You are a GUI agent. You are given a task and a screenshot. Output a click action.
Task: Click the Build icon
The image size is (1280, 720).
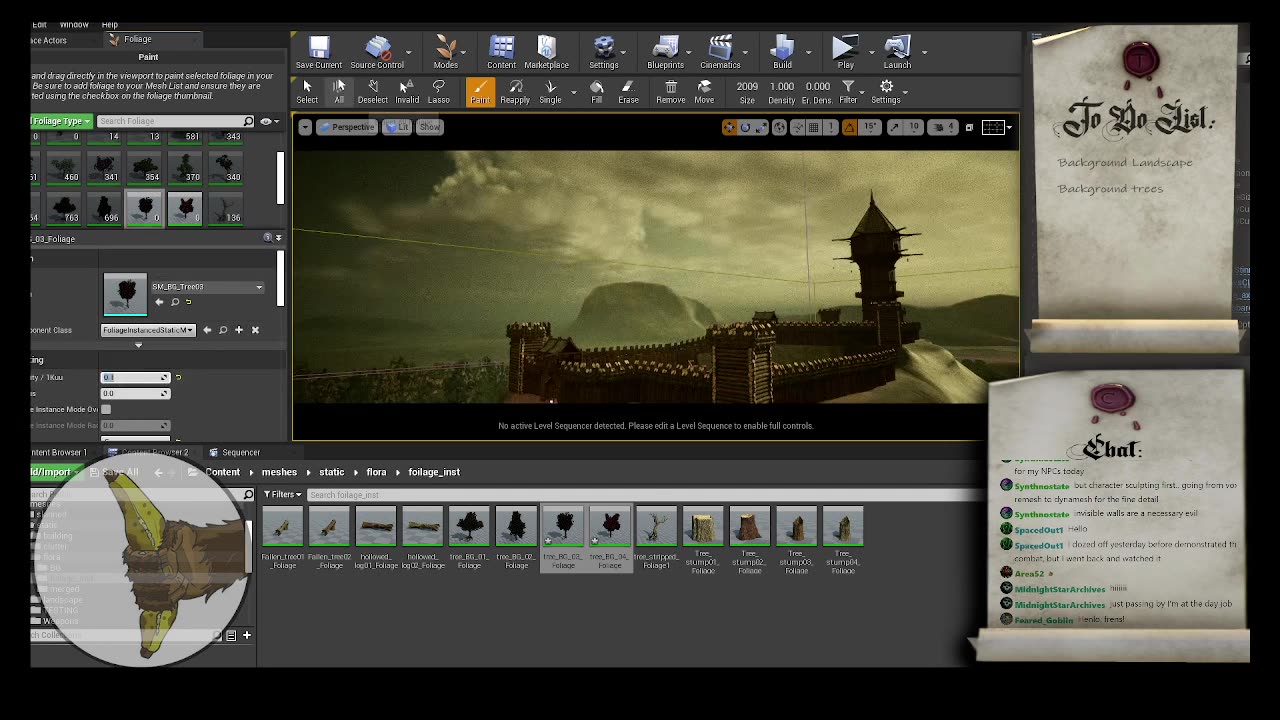click(782, 52)
